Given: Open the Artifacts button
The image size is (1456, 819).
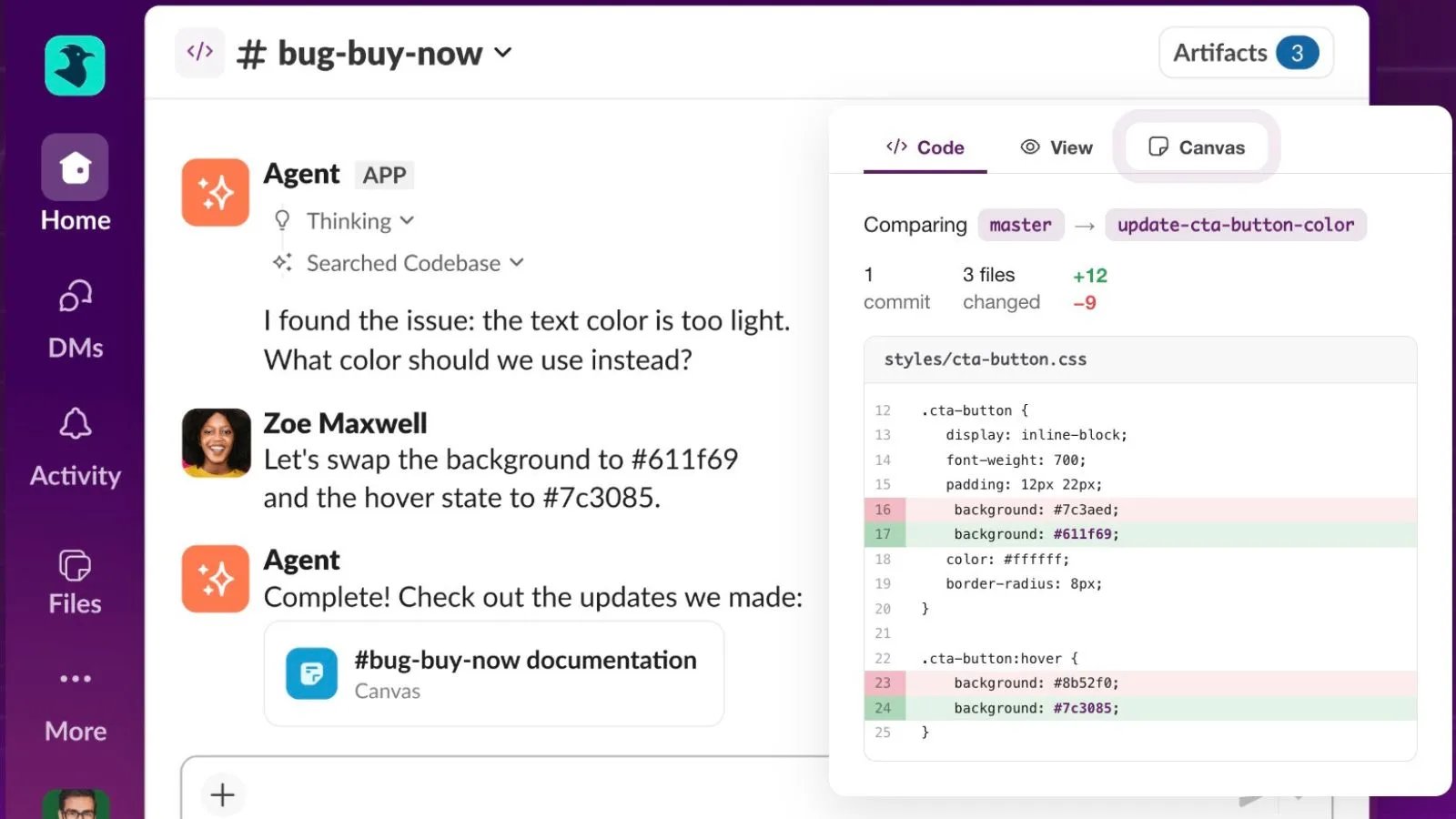Looking at the screenshot, I should [1246, 53].
